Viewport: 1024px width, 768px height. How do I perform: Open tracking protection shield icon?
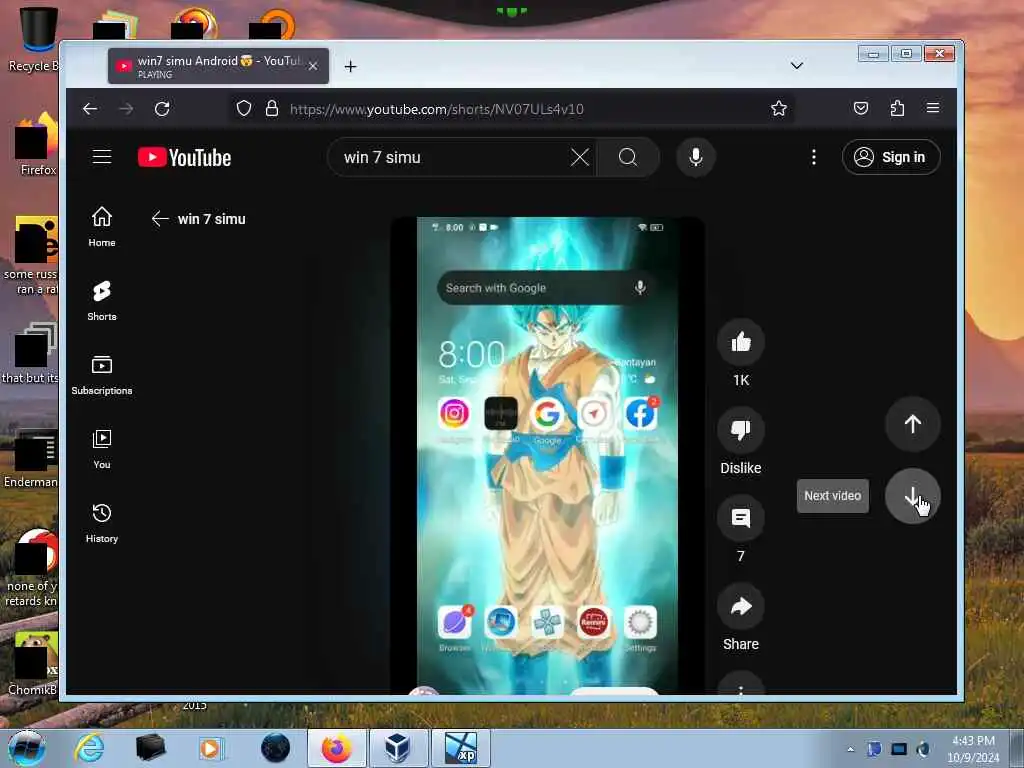(244, 108)
